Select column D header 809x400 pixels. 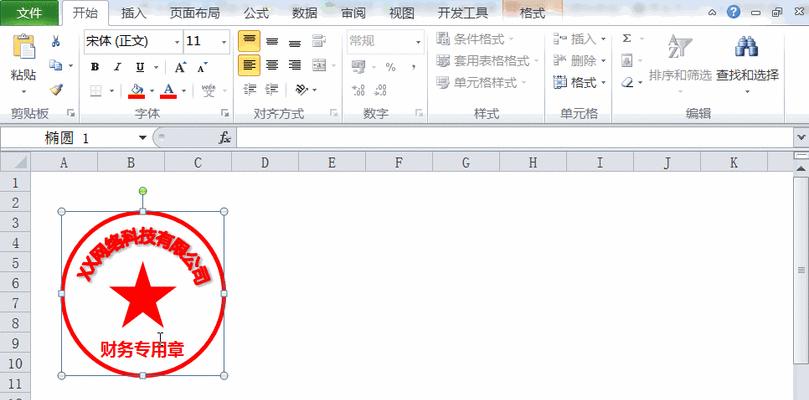click(265, 163)
